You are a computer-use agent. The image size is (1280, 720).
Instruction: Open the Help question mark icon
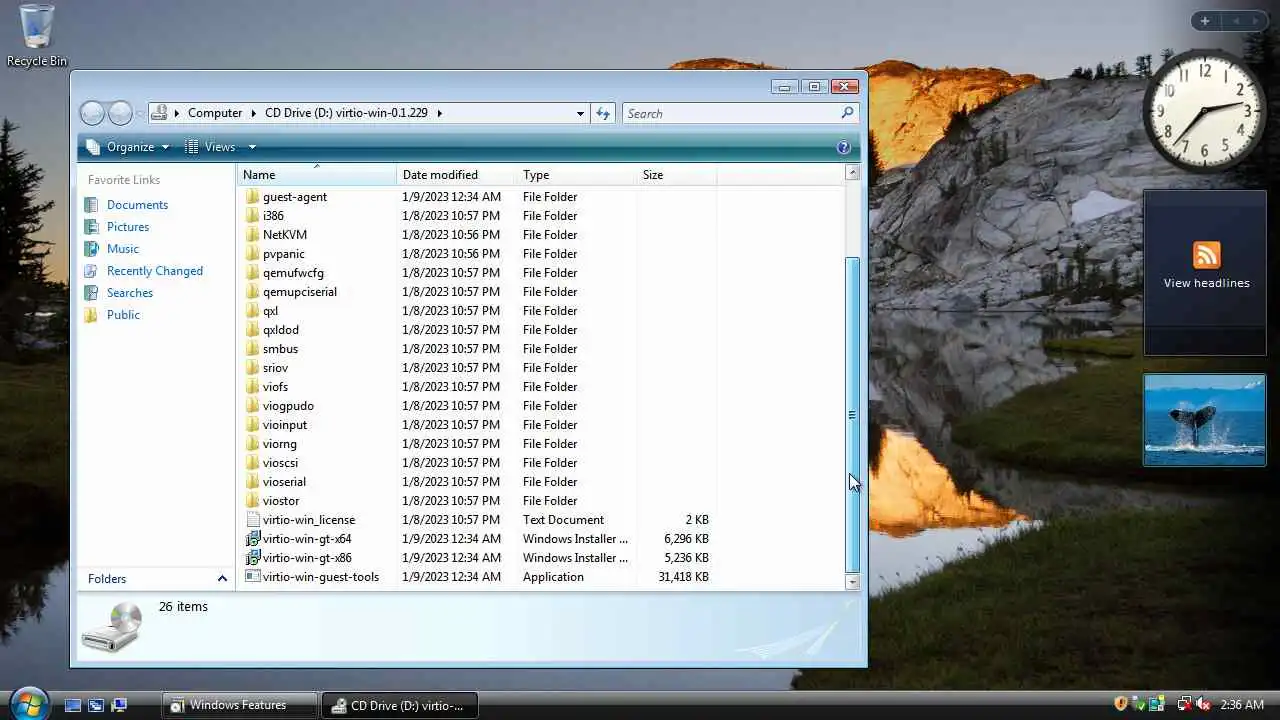click(843, 147)
